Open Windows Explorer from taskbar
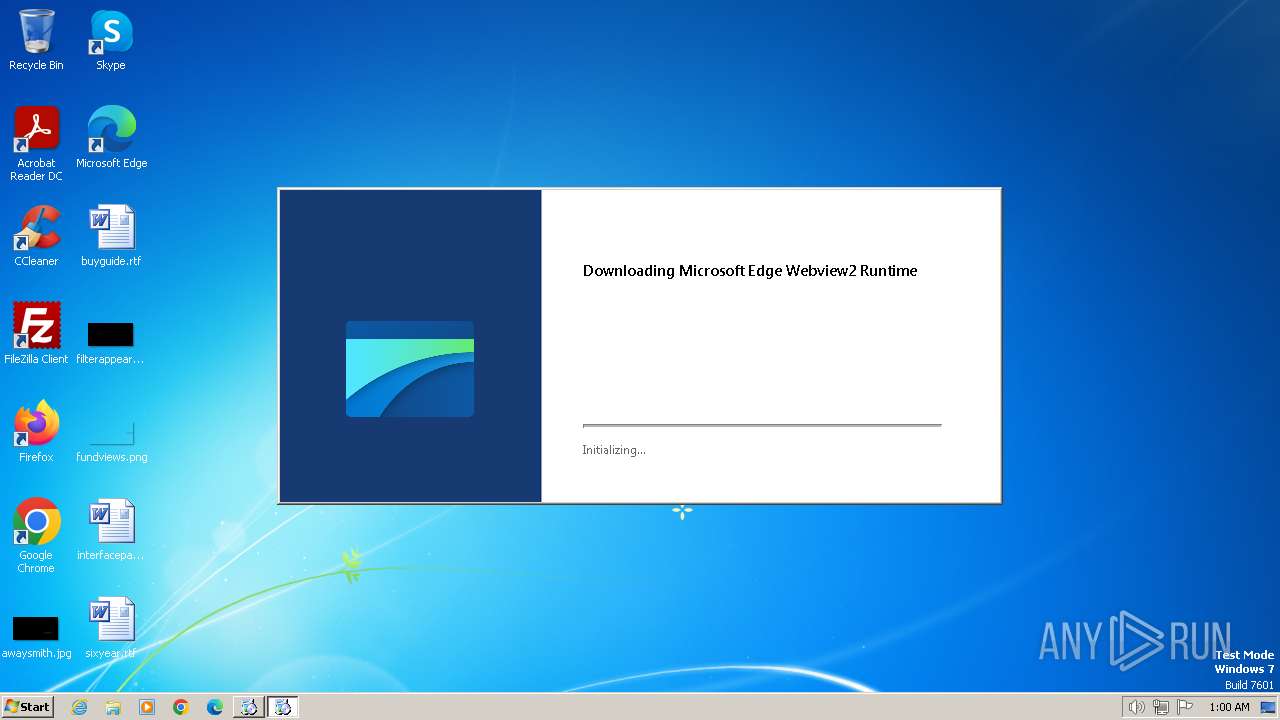 click(x=113, y=707)
